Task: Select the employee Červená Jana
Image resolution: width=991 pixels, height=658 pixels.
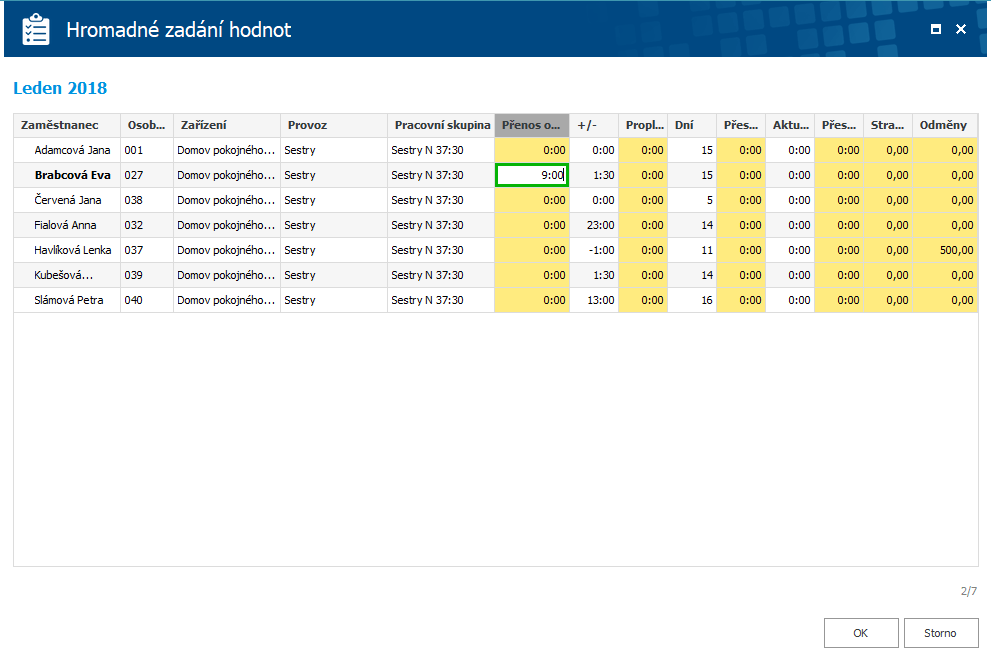Action: coord(68,200)
